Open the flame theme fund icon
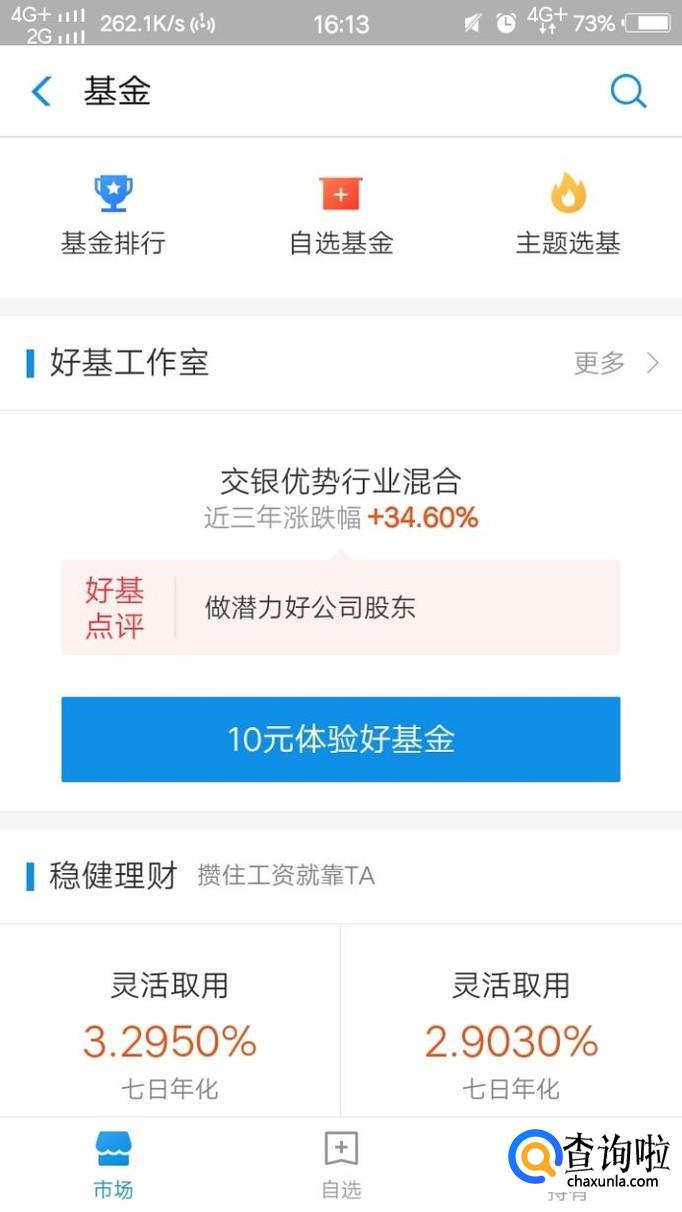 [x=568, y=193]
